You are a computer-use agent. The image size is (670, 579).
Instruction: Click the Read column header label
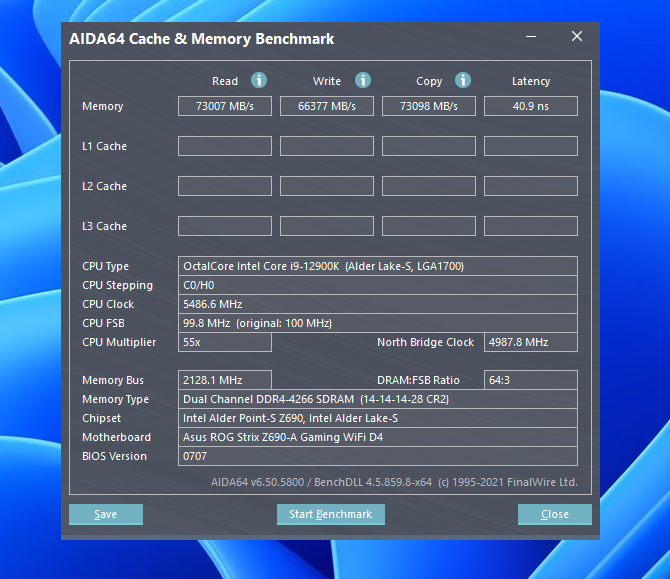[225, 81]
